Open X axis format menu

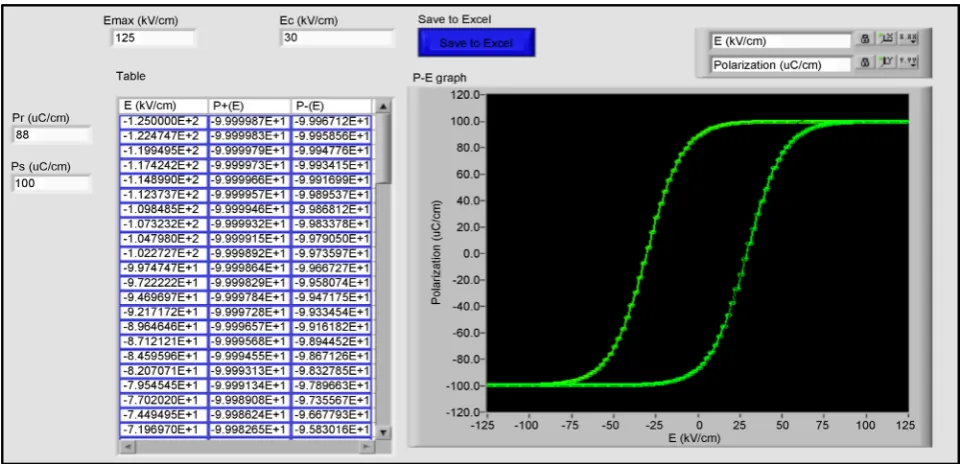click(908, 39)
